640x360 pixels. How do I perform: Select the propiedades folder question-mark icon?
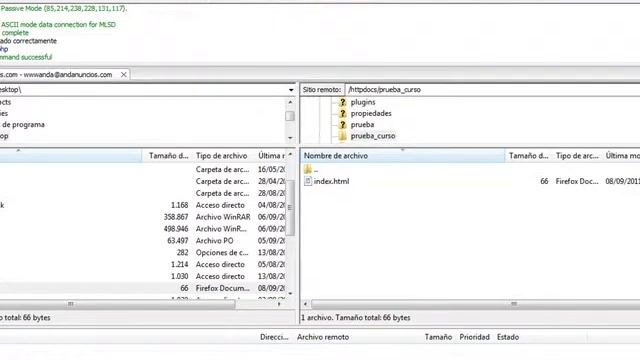[x=342, y=113]
